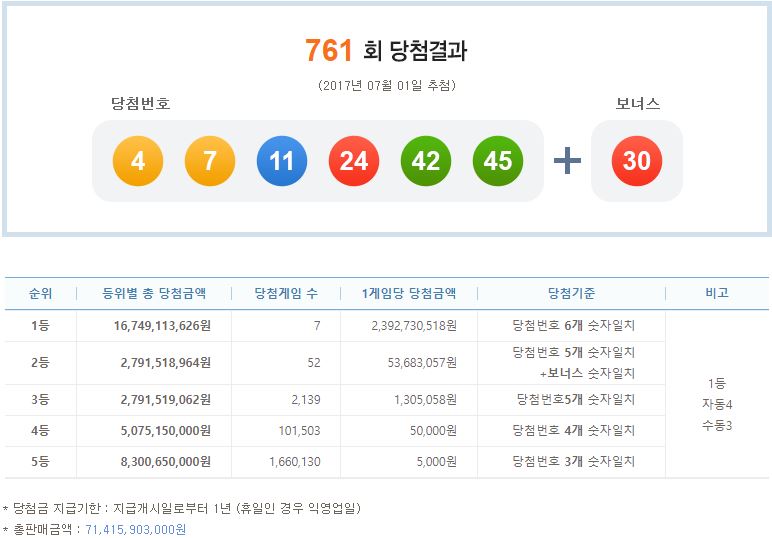The image size is (772, 538).
Task: Click the 등위별 총 당첨금액 column header
Action: tap(154, 293)
